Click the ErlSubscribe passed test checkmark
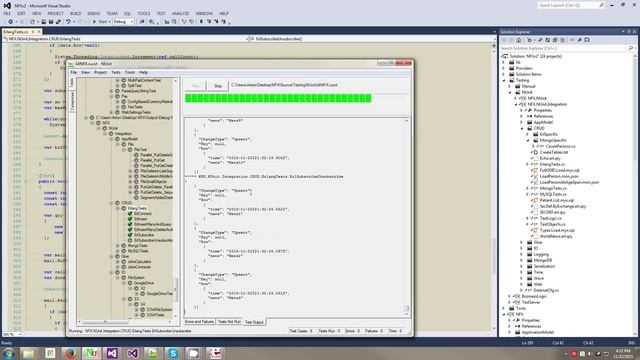Screen dimensions: 640x360 (x=130, y=235)
